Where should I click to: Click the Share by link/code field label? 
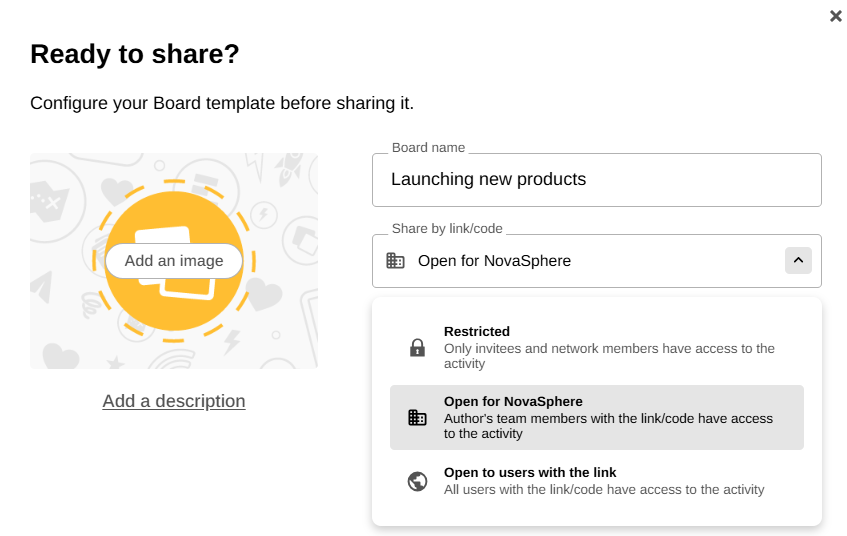click(447, 229)
